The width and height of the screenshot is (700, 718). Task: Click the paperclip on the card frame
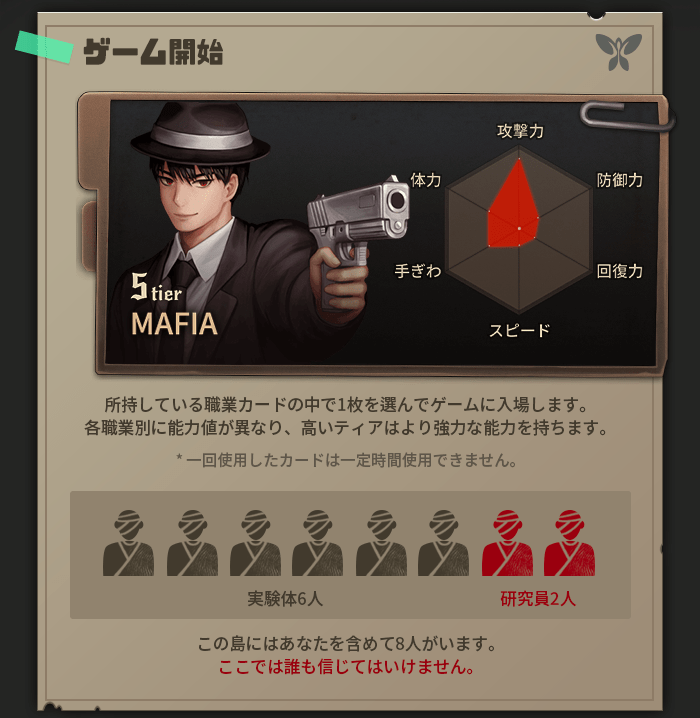[626, 116]
